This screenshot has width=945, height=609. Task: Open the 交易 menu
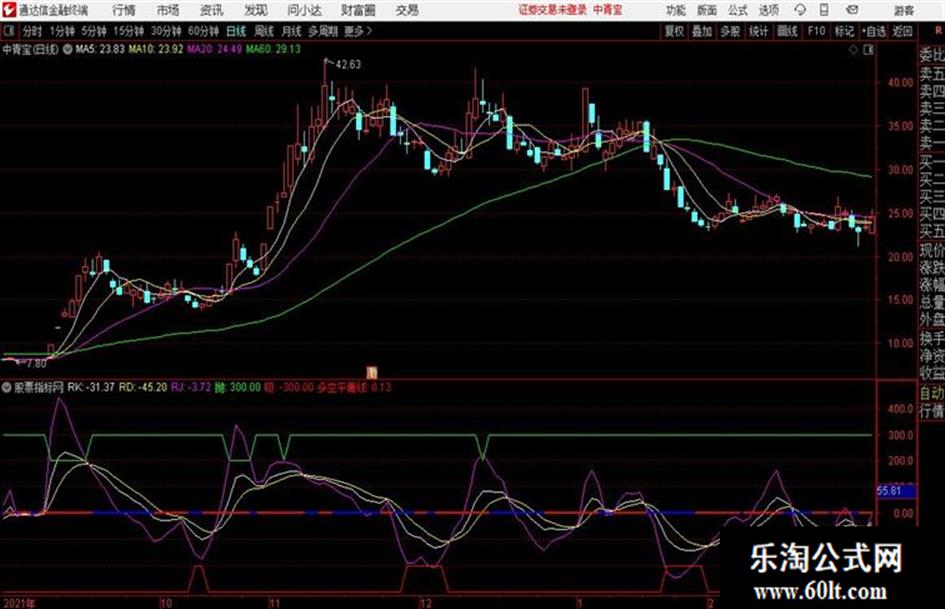(x=407, y=10)
